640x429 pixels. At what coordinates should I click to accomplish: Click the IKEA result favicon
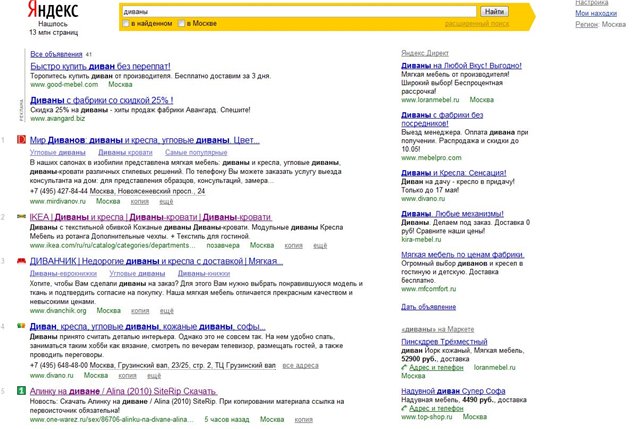[21, 216]
